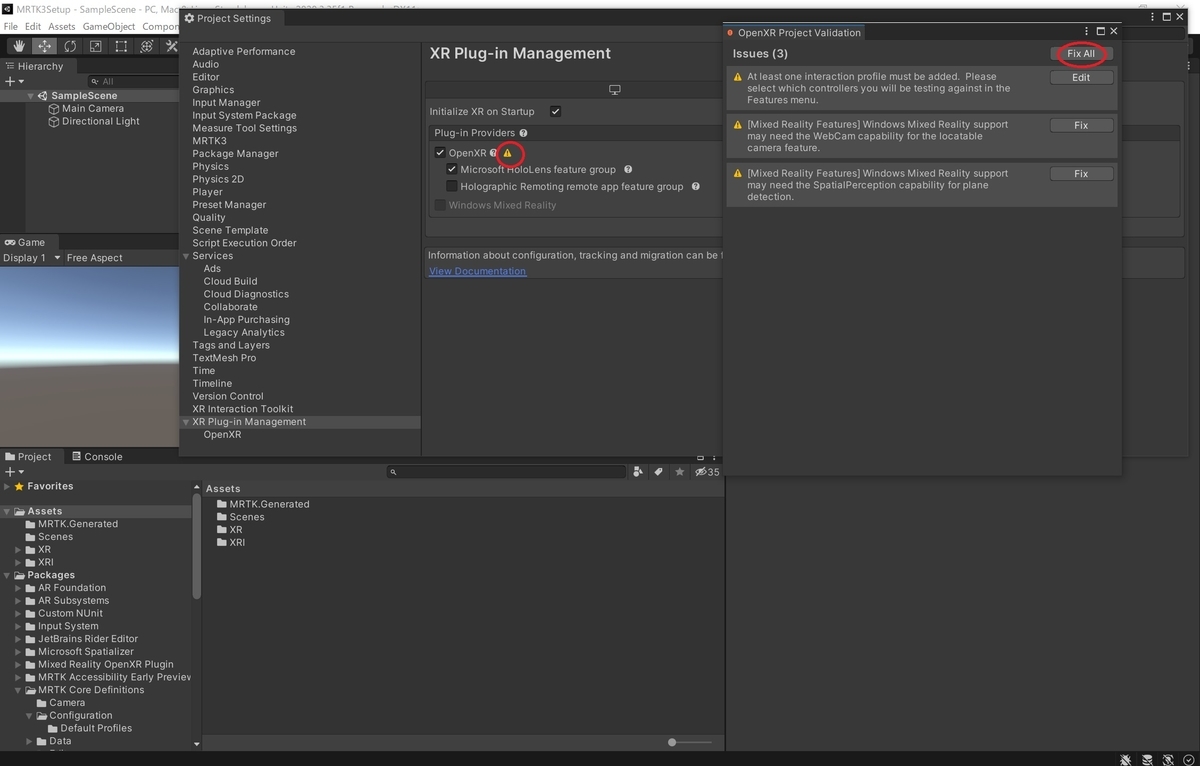Viewport: 1200px width, 766px height.
Task: Open the File menu
Action: [x=11, y=26]
